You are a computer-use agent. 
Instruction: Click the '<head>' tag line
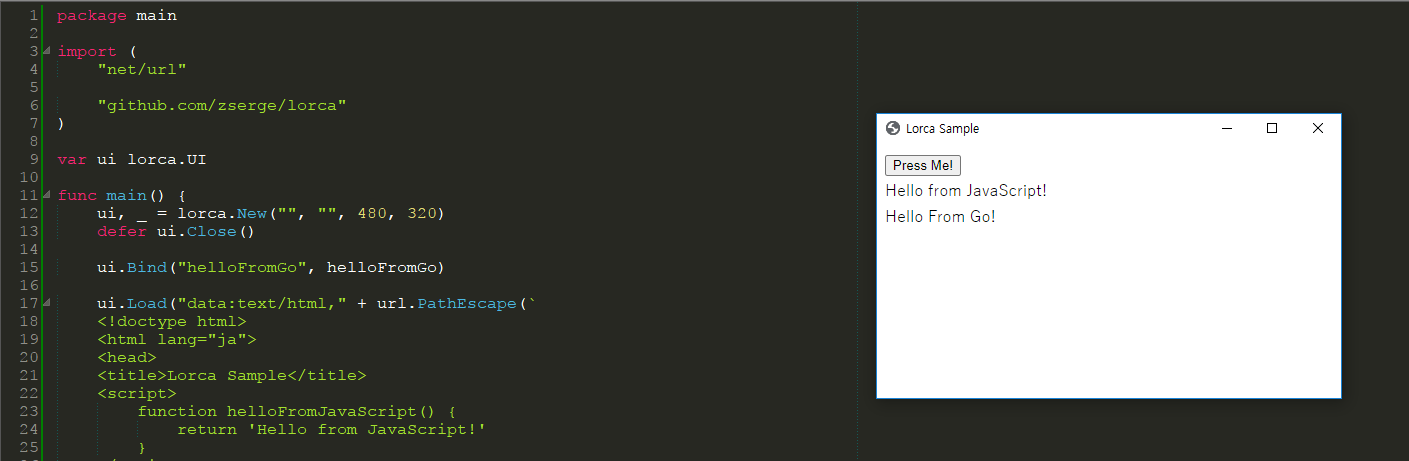(127, 357)
